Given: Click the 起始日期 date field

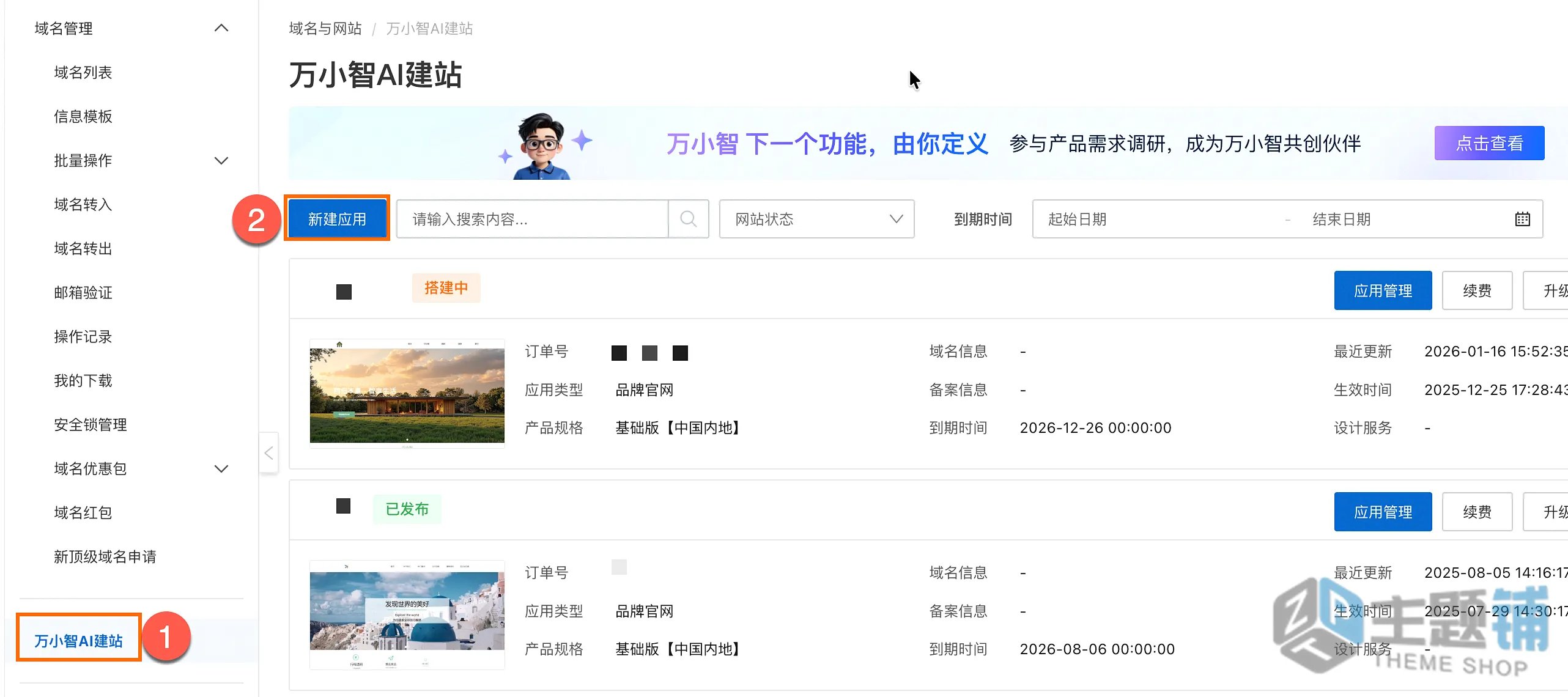Looking at the screenshot, I should (1078, 219).
